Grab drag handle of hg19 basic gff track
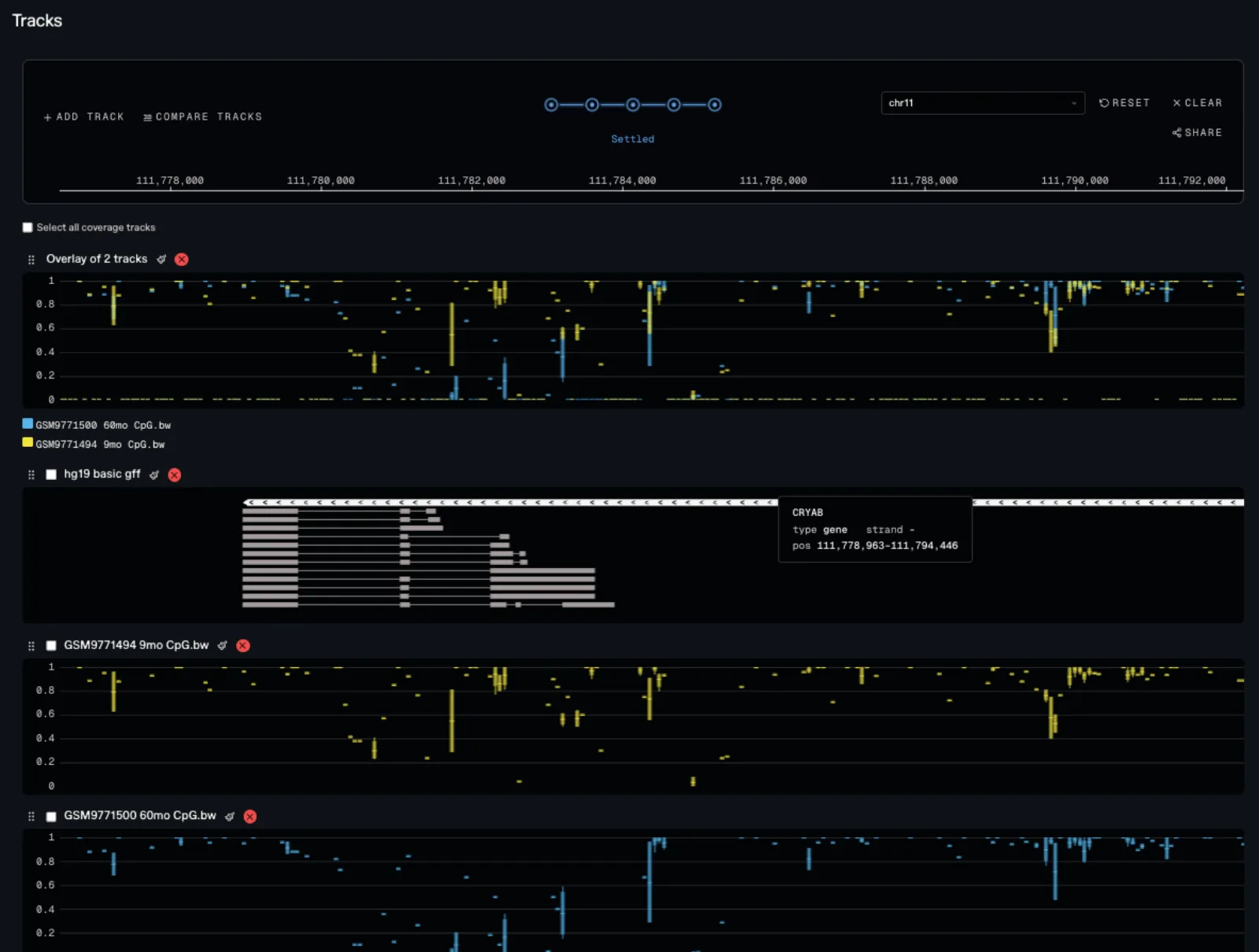1259x952 pixels. click(31, 475)
